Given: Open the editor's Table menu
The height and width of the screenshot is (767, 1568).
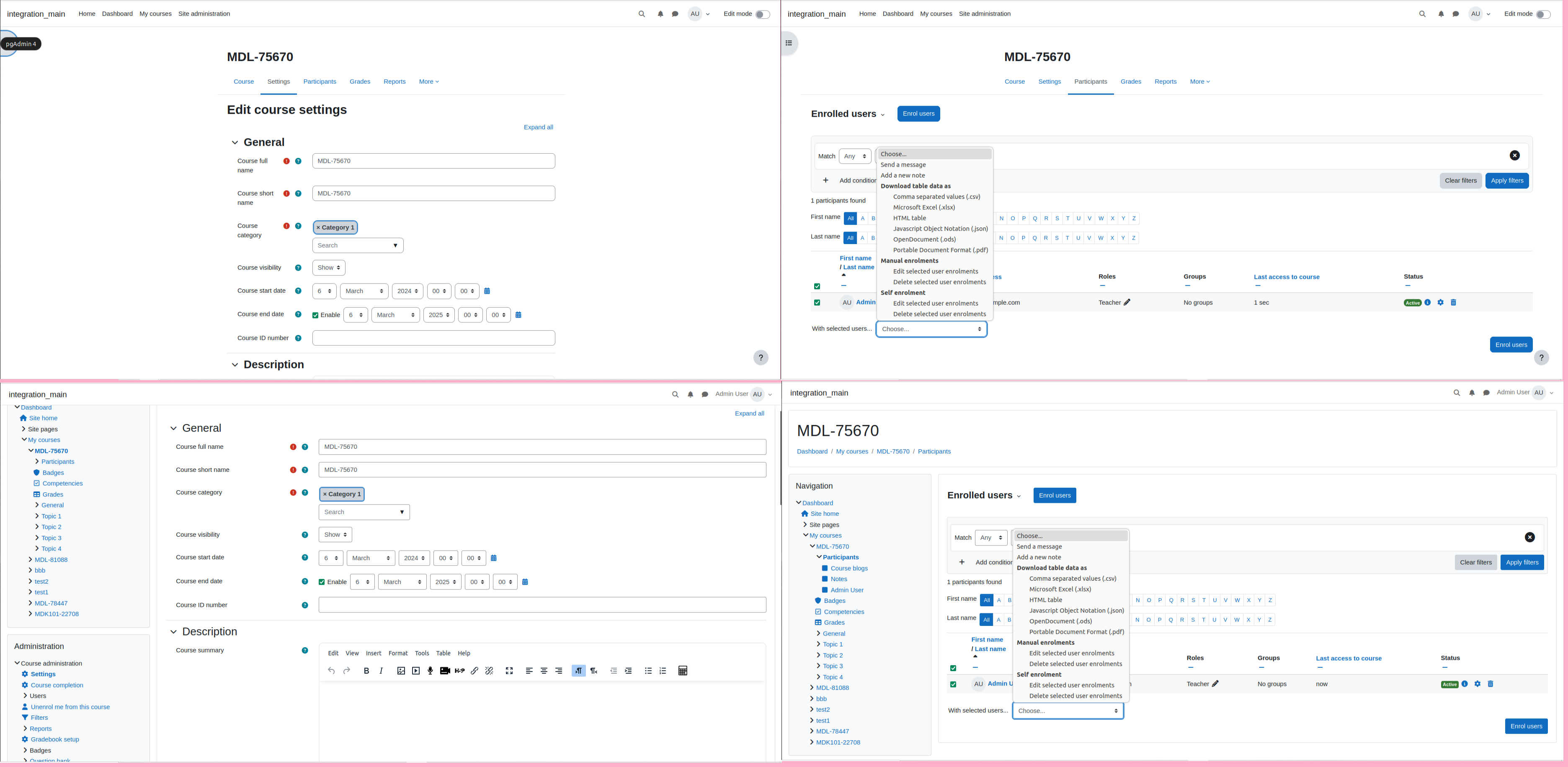Looking at the screenshot, I should tap(443, 653).
